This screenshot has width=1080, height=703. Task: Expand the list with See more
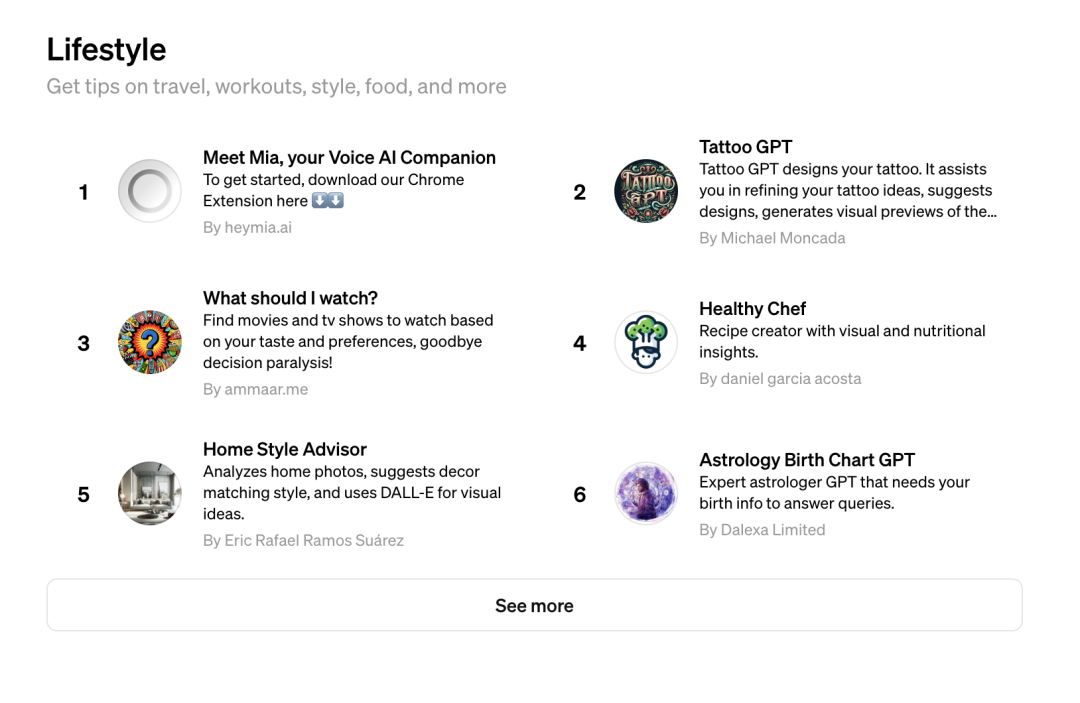pos(534,605)
